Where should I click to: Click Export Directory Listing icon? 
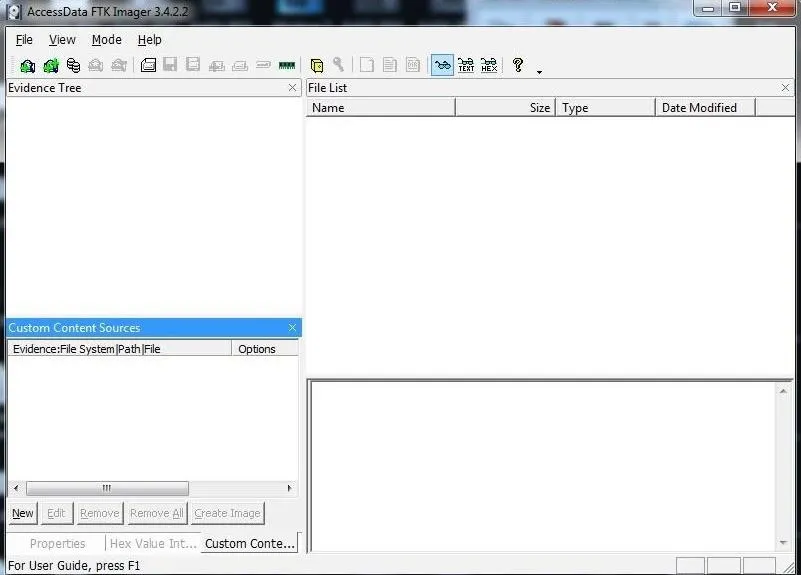[x=413, y=65]
